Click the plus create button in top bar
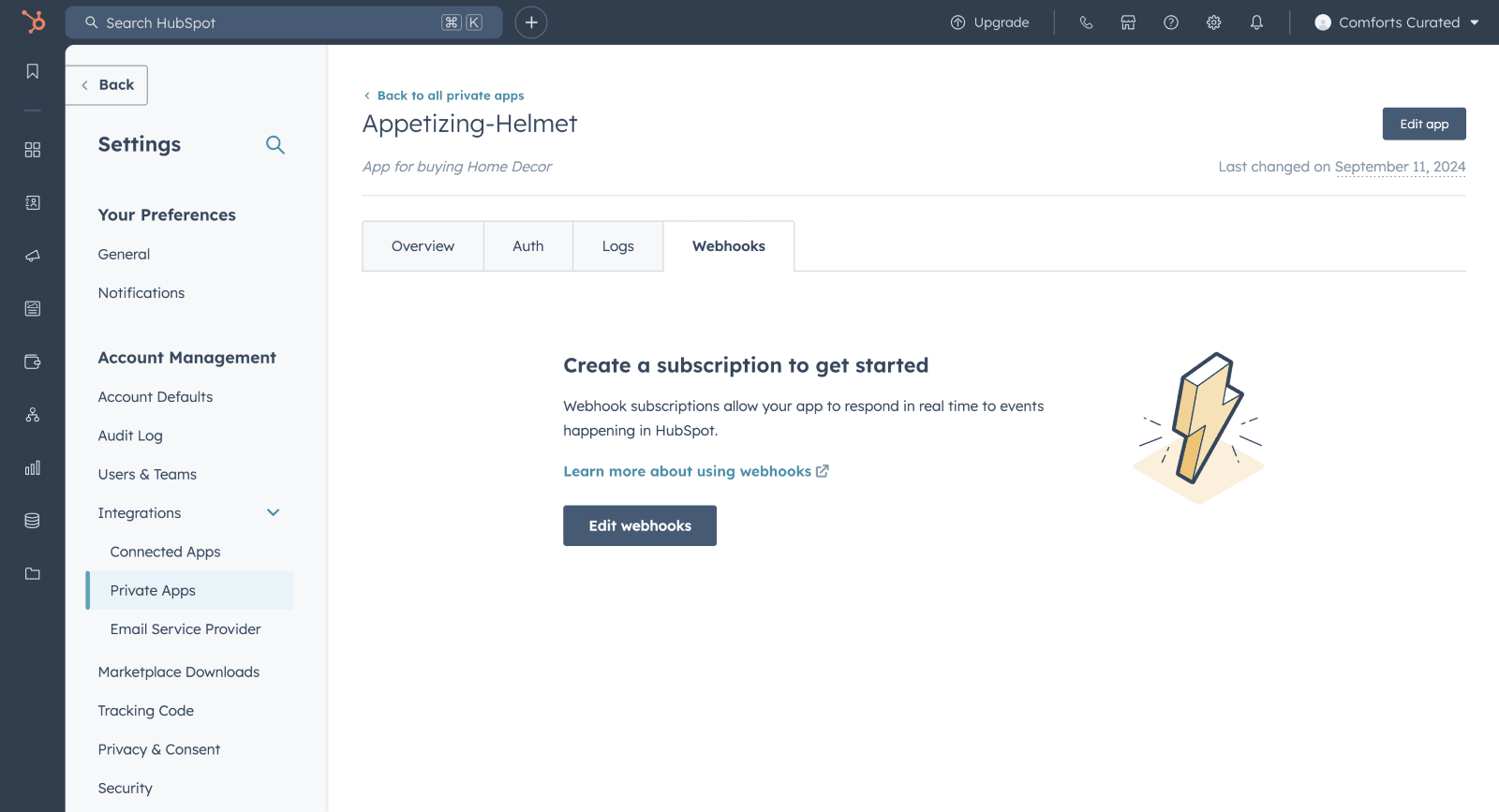The height and width of the screenshot is (812, 1499). 531,22
